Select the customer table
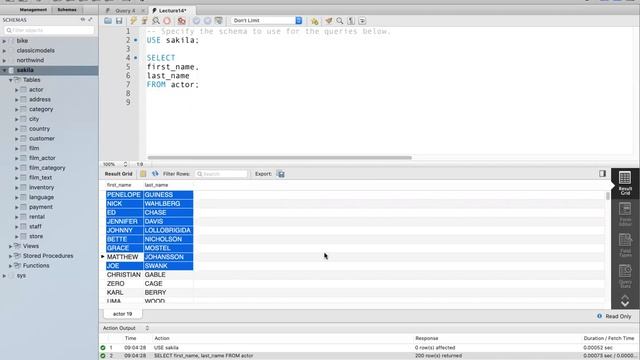This screenshot has width=640, height=360. click(x=42, y=138)
